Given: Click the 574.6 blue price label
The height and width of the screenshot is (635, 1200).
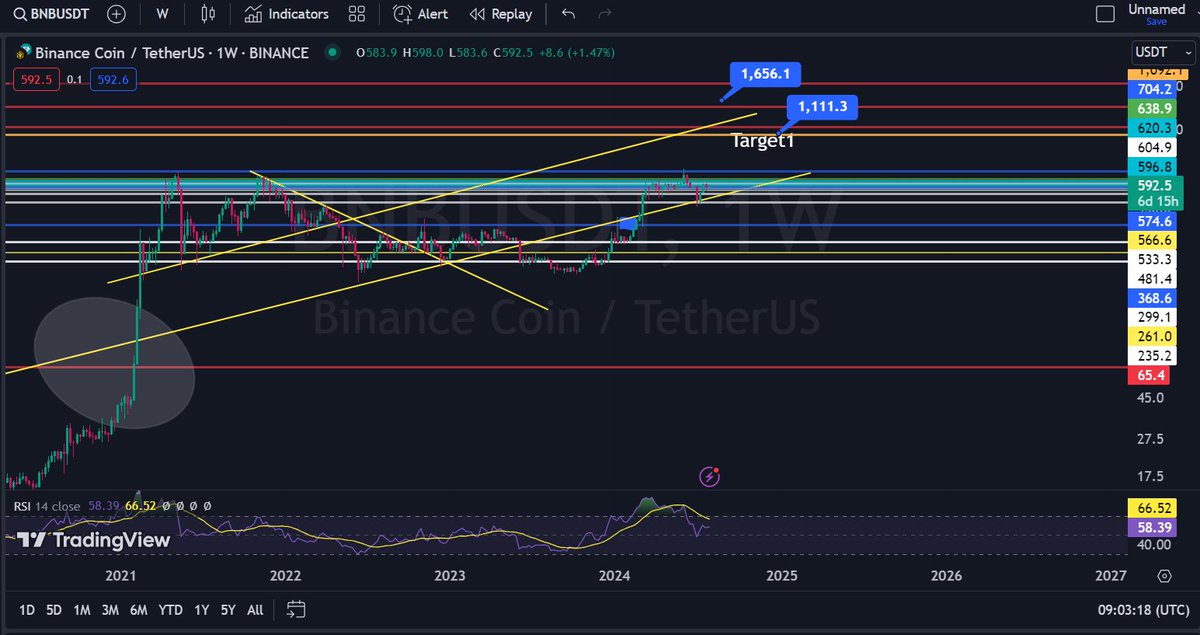Looking at the screenshot, I should [1153, 220].
